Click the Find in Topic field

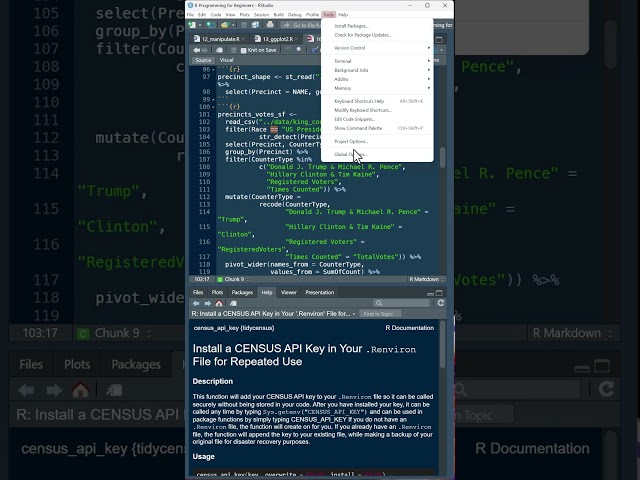[380, 314]
